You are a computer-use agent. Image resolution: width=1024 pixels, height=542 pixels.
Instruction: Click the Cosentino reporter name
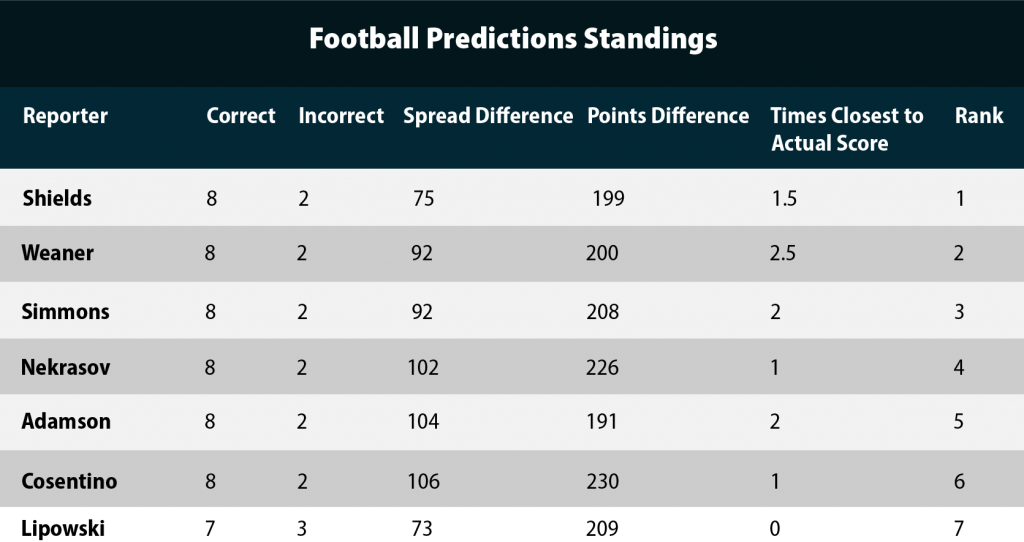(x=69, y=481)
